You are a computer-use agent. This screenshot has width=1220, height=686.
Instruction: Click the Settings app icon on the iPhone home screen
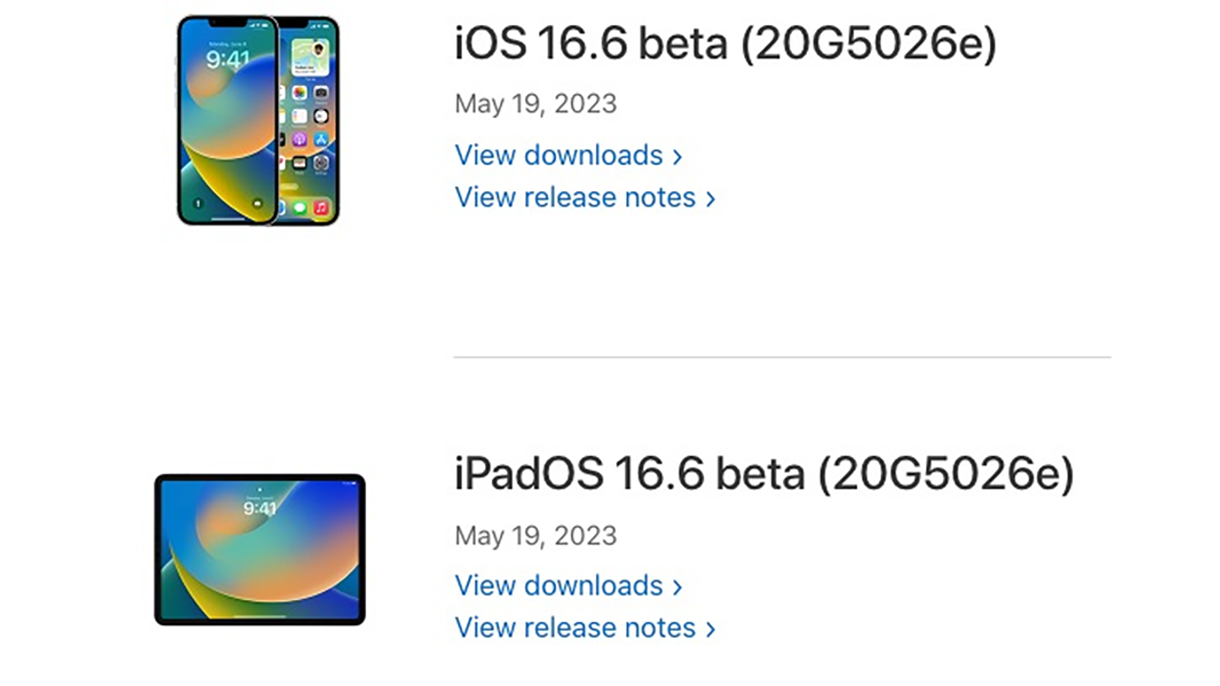click(317, 161)
